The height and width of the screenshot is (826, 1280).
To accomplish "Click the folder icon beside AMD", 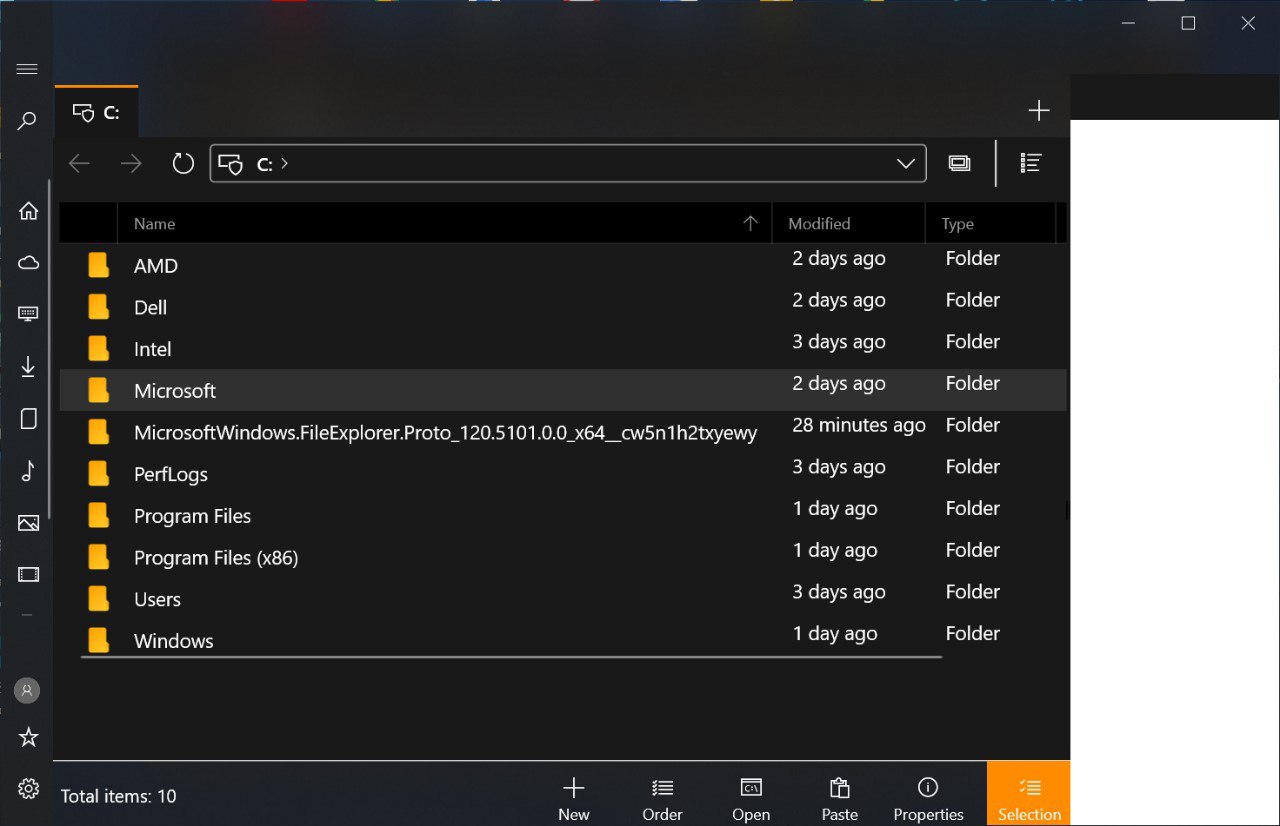I will tap(98, 265).
